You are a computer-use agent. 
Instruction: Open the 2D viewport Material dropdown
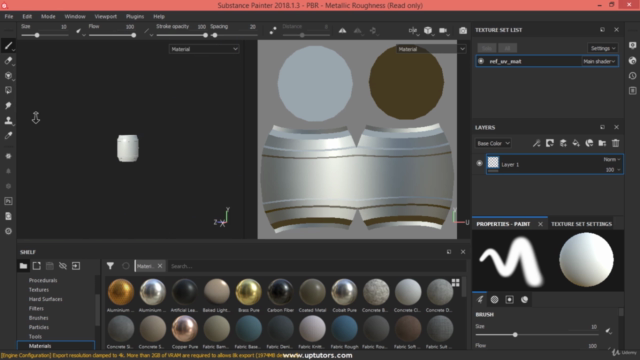(x=431, y=49)
